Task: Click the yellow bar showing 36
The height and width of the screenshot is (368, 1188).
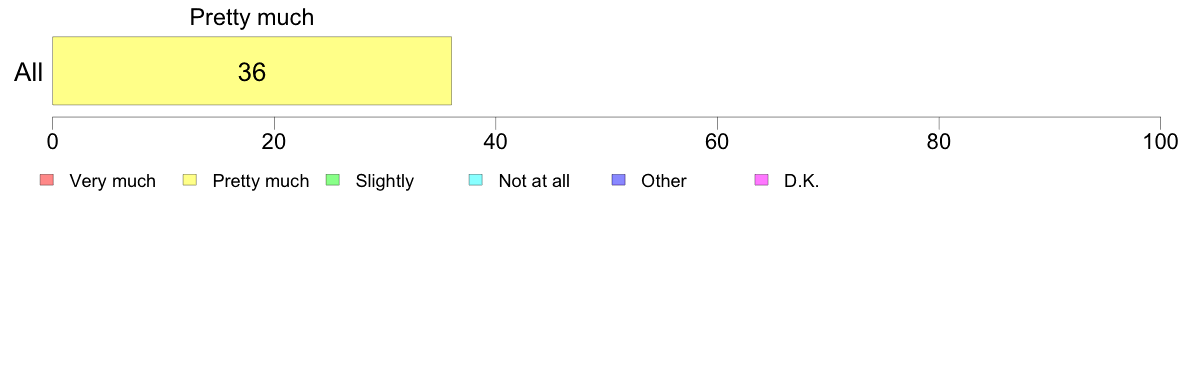Action: click(x=252, y=70)
